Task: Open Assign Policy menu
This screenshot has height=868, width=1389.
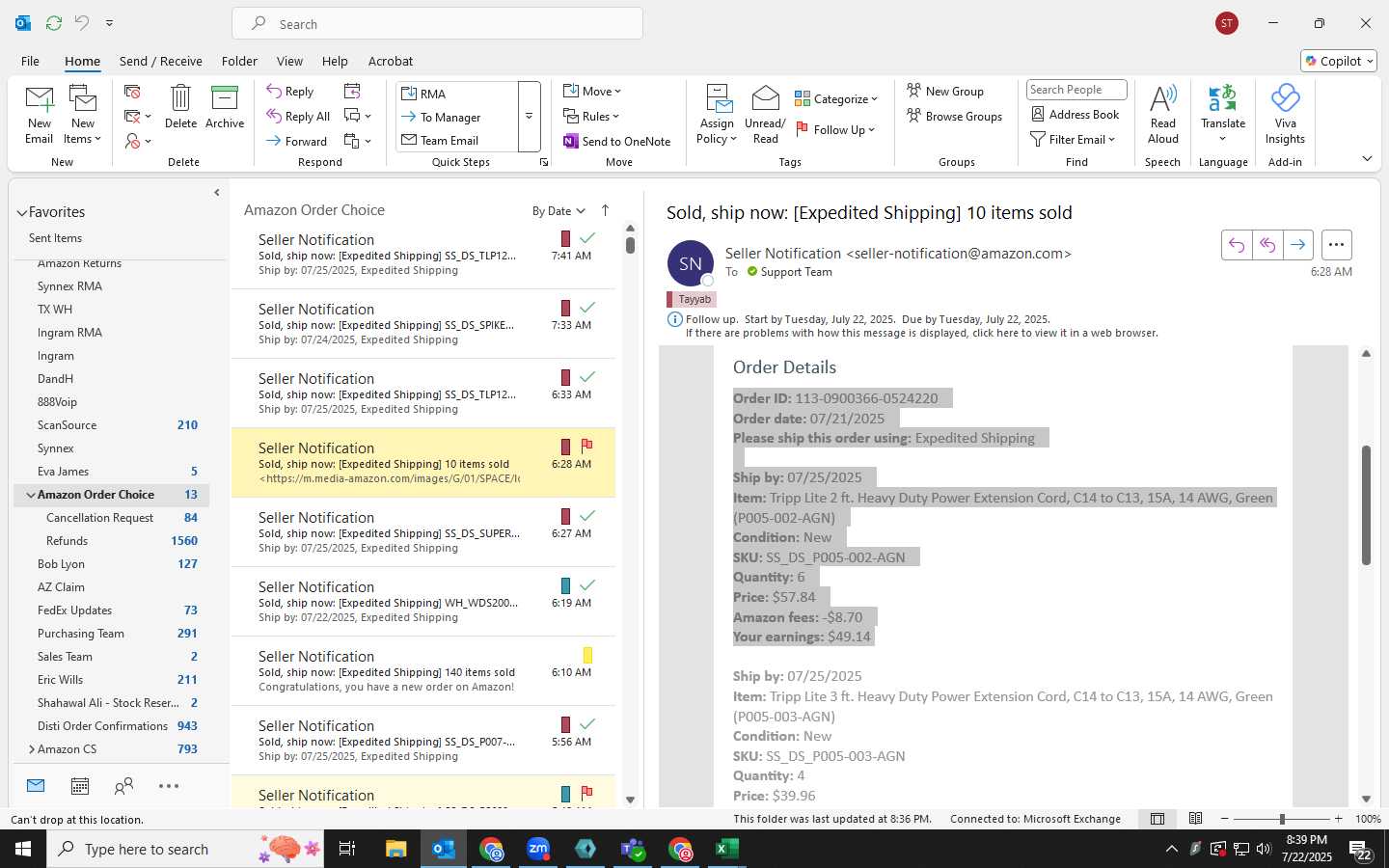Action: point(717,114)
